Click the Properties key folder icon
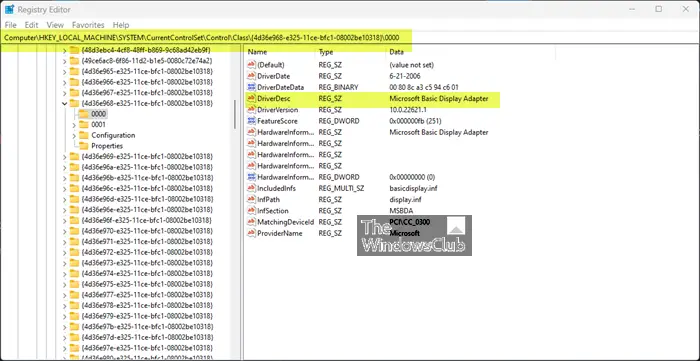 pyautogui.click(x=84, y=146)
